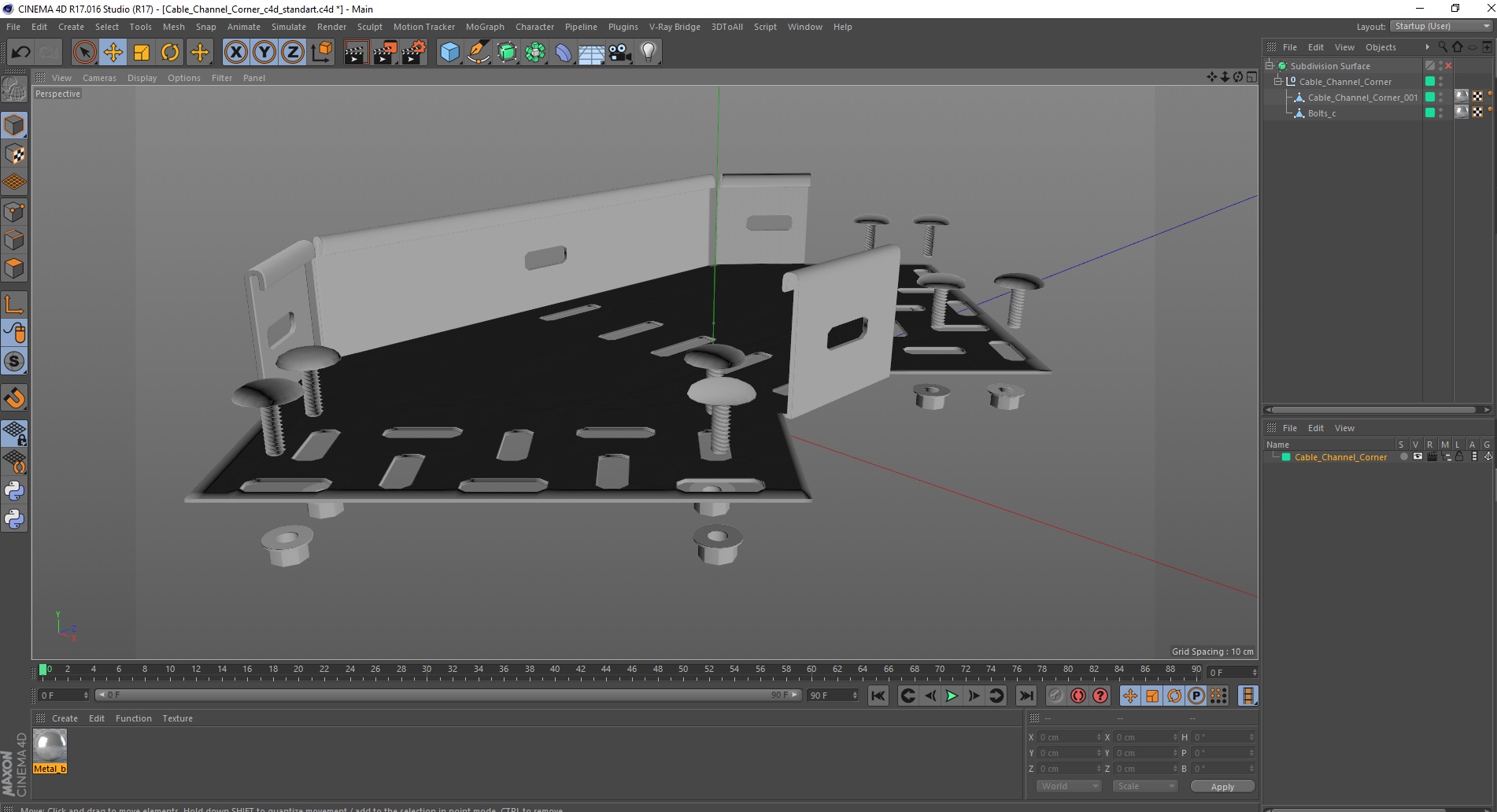Open the V-Ray Bridge menu
1497x812 pixels.
pyautogui.click(x=675, y=27)
